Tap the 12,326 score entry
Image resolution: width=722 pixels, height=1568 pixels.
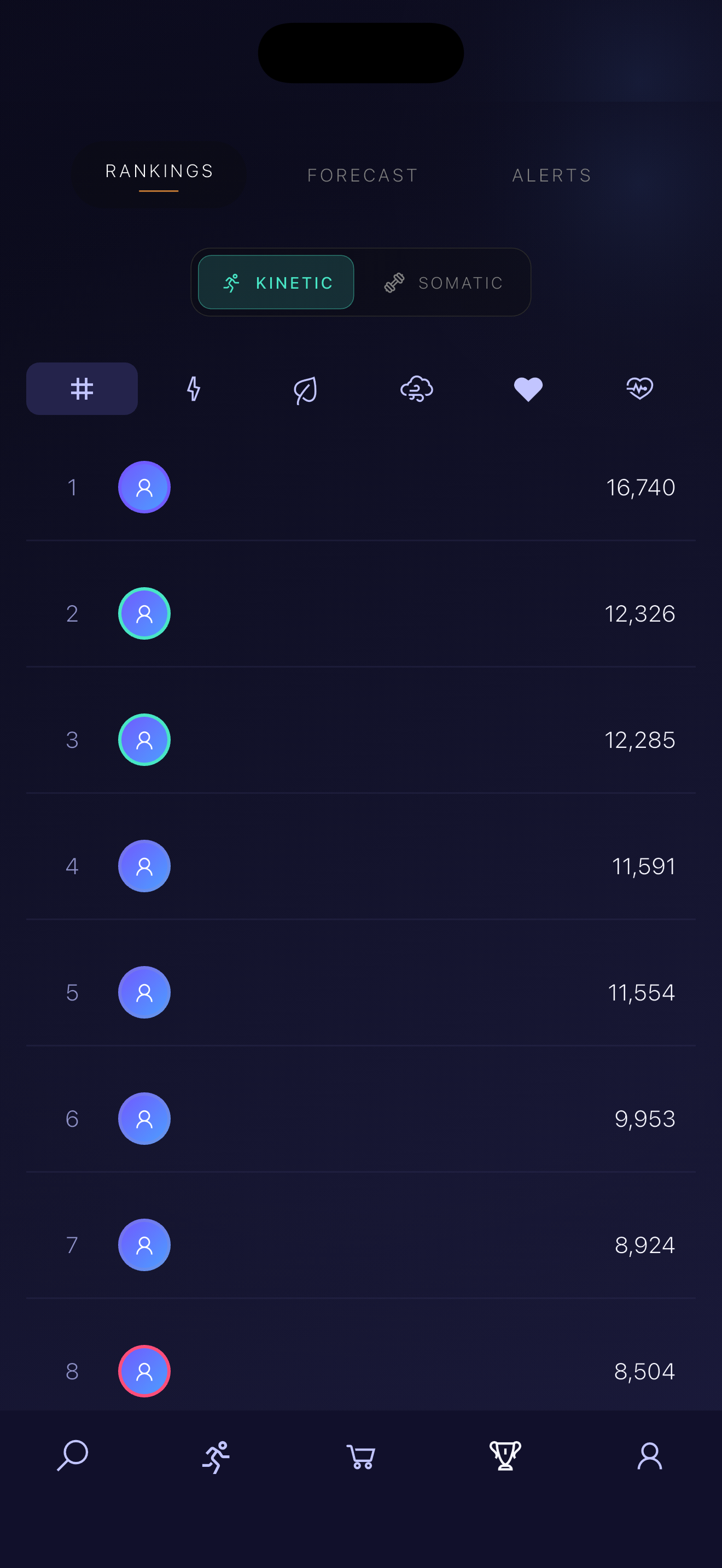tap(639, 613)
